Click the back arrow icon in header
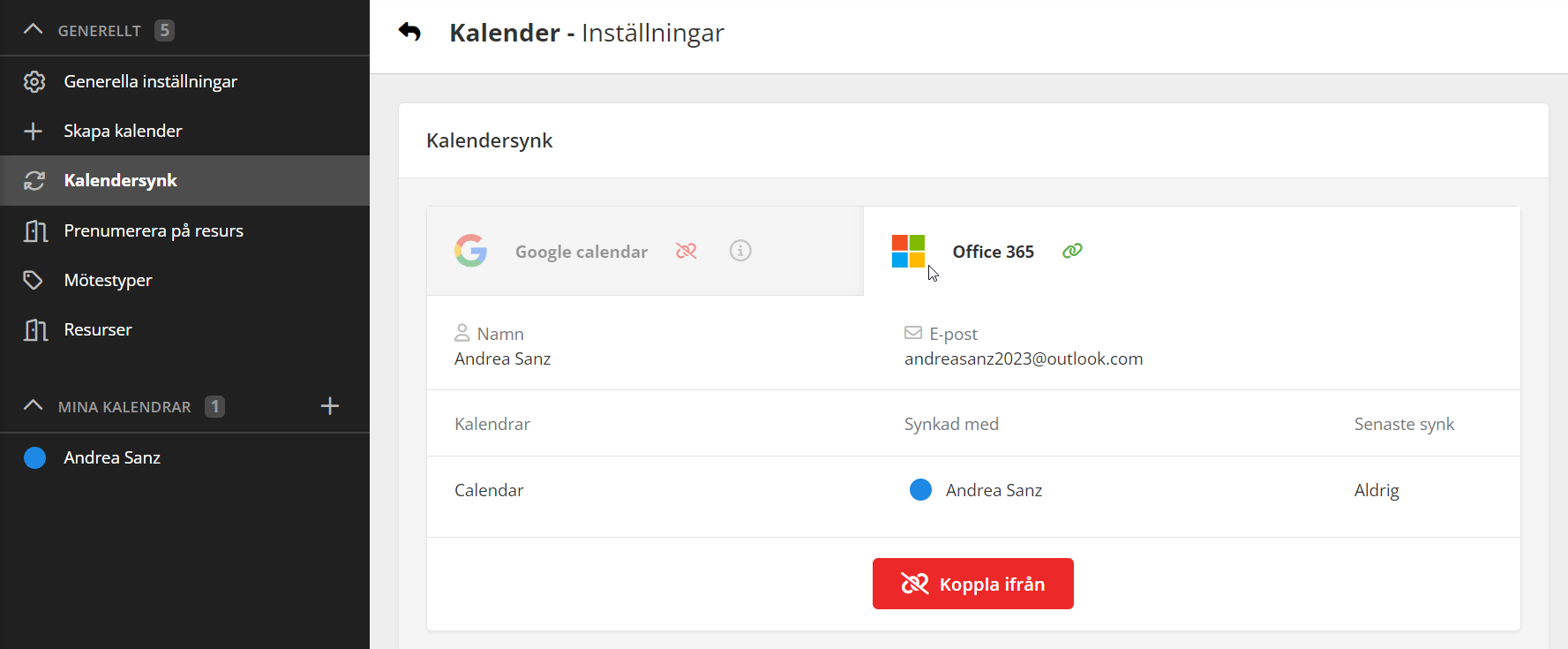This screenshot has width=1568, height=649. click(409, 33)
